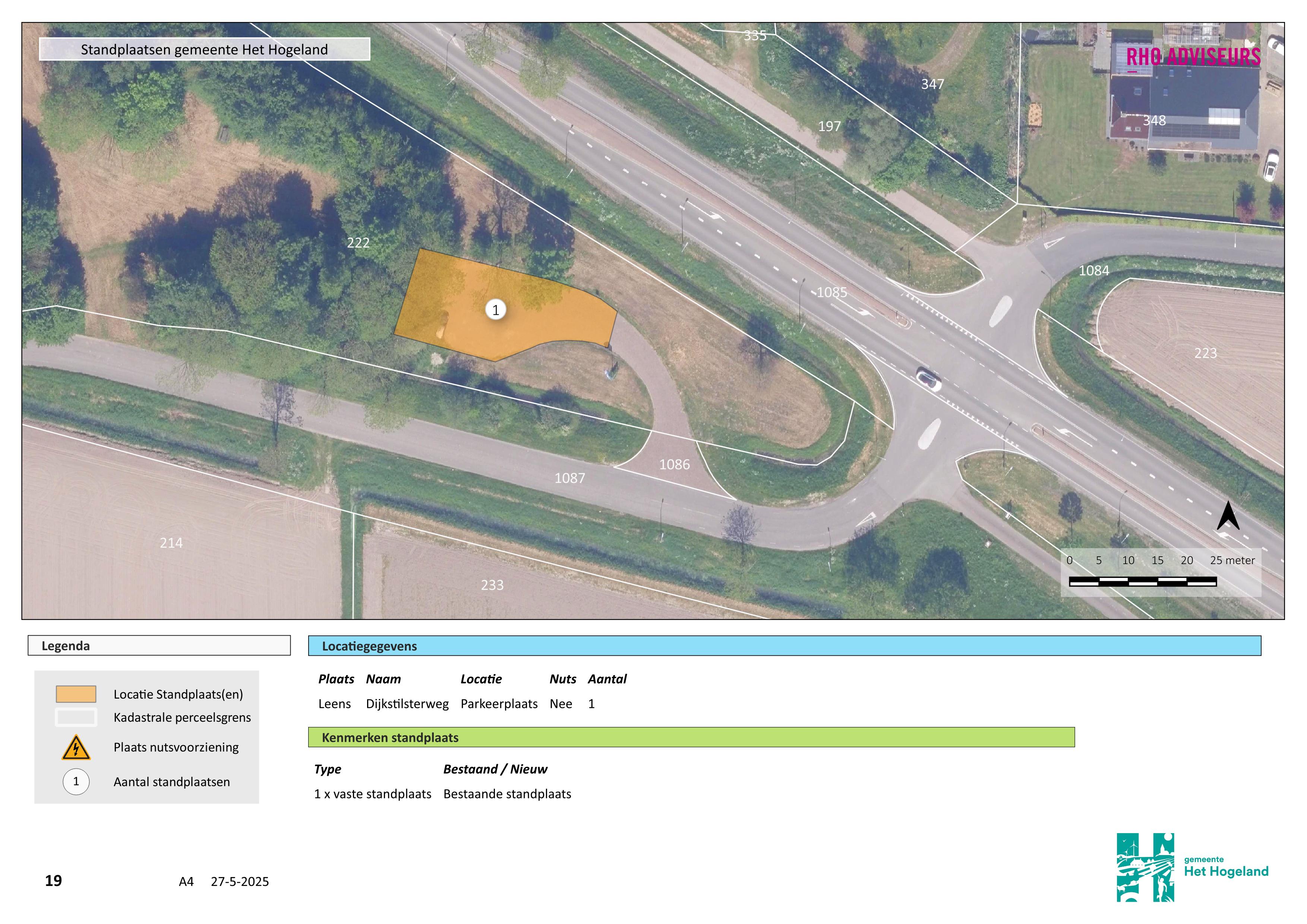Click the Bestaande standplaats cell

pos(507,794)
